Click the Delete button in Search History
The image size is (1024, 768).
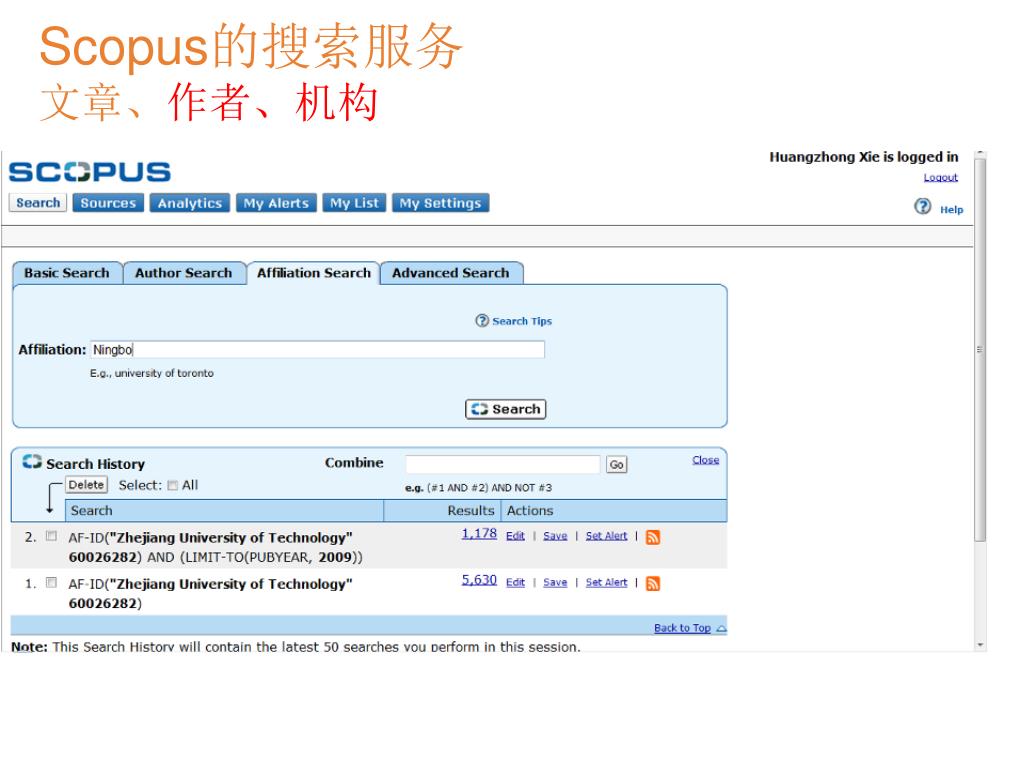(x=86, y=485)
